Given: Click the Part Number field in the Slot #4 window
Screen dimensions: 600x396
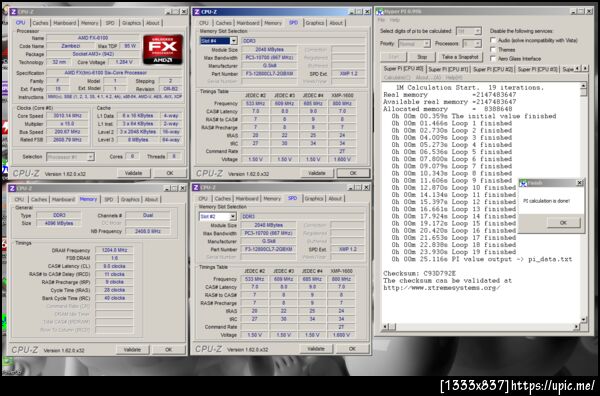Looking at the screenshot, I should point(269,74).
